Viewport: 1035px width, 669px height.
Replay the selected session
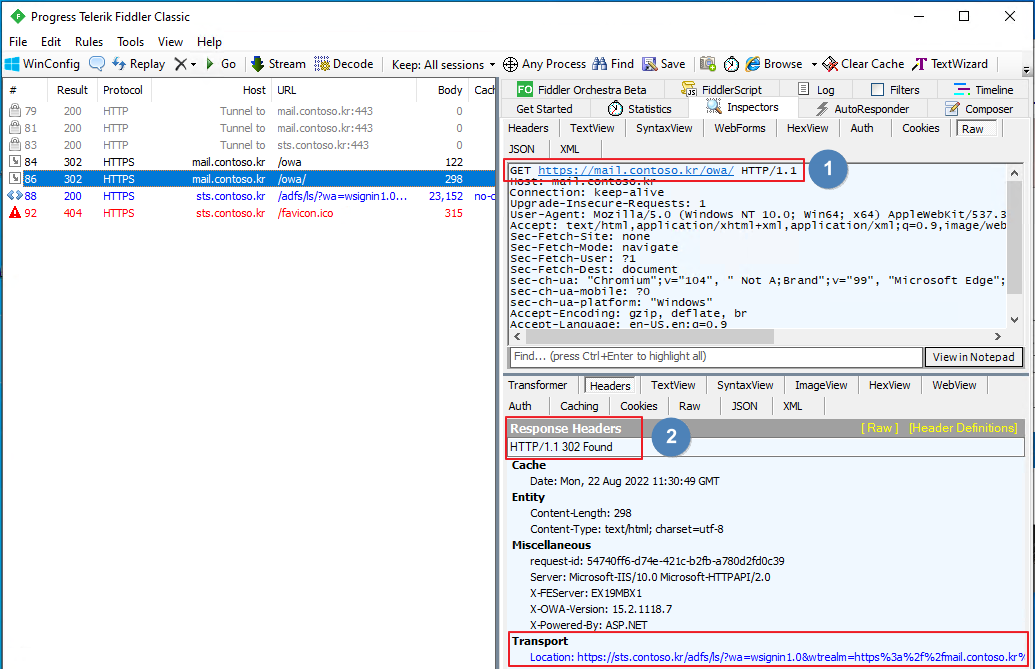139,64
